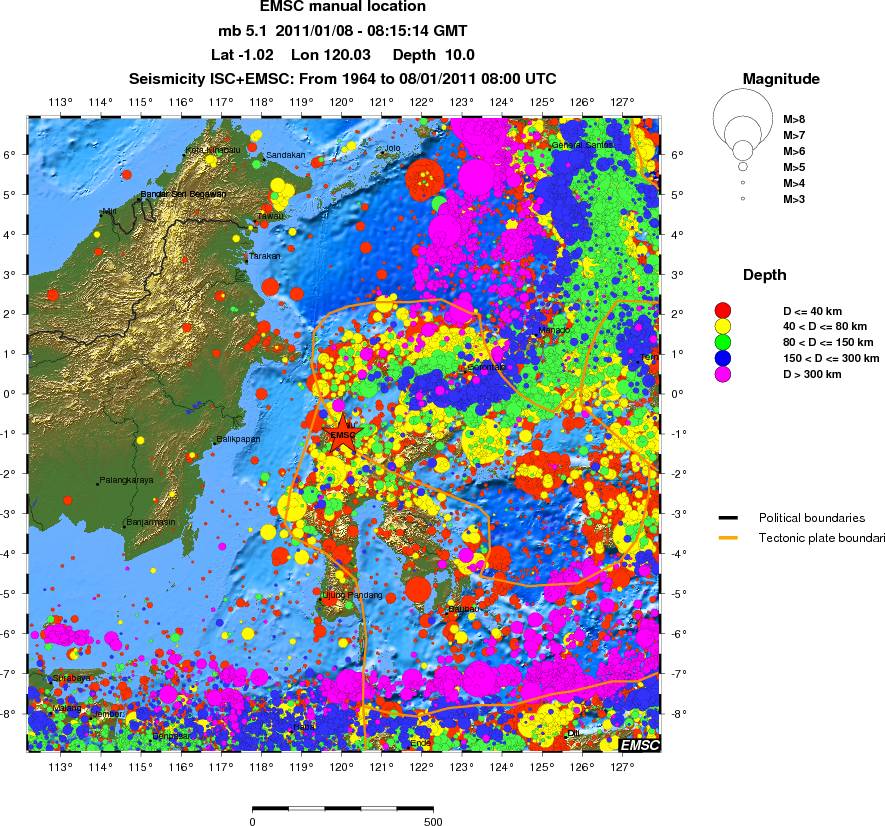The height and width of the screenshot is (826, 885).
Task: Click the 'Lon 120.03' value
Action: (331, 55)
